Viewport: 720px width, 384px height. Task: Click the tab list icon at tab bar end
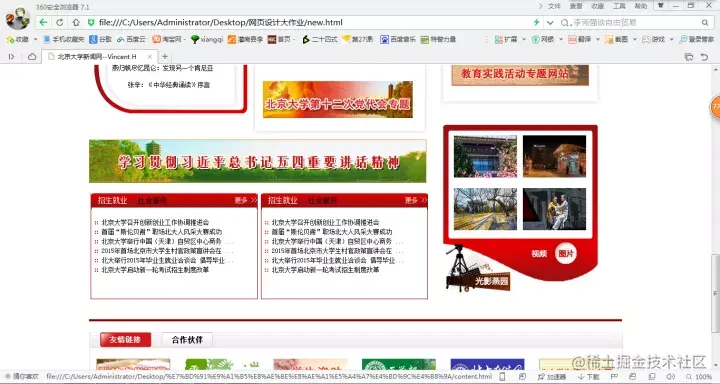pyautogui.click(x=688, y=56)
